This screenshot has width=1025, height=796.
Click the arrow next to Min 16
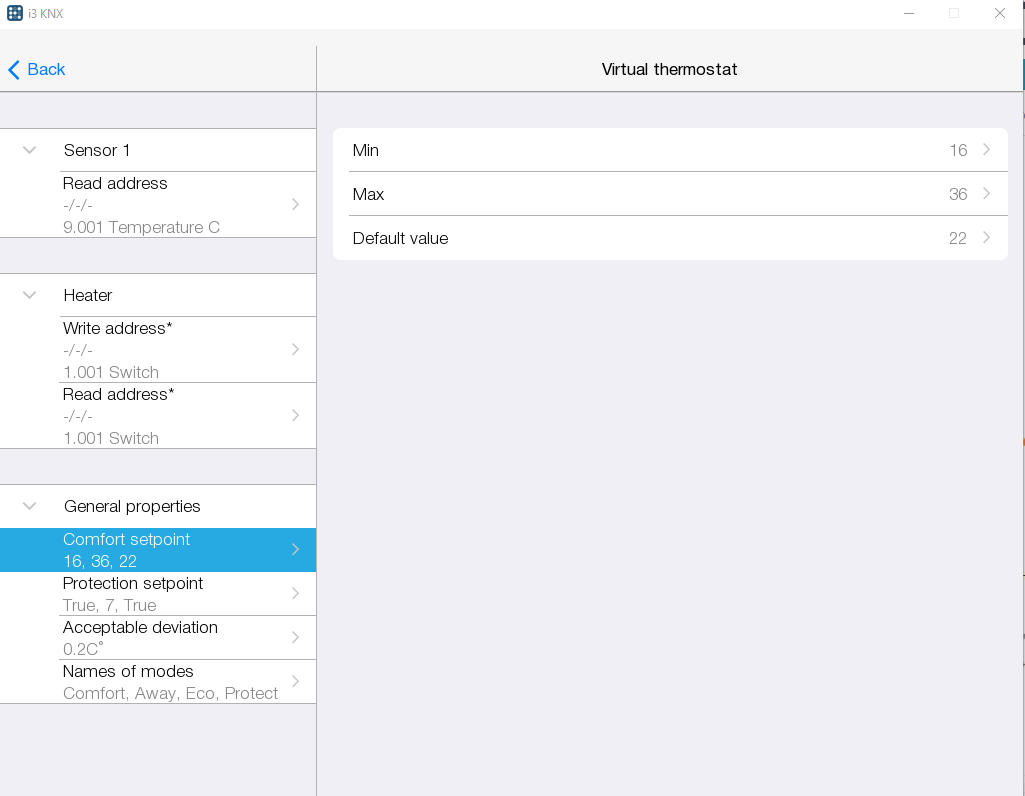point(987,150)
